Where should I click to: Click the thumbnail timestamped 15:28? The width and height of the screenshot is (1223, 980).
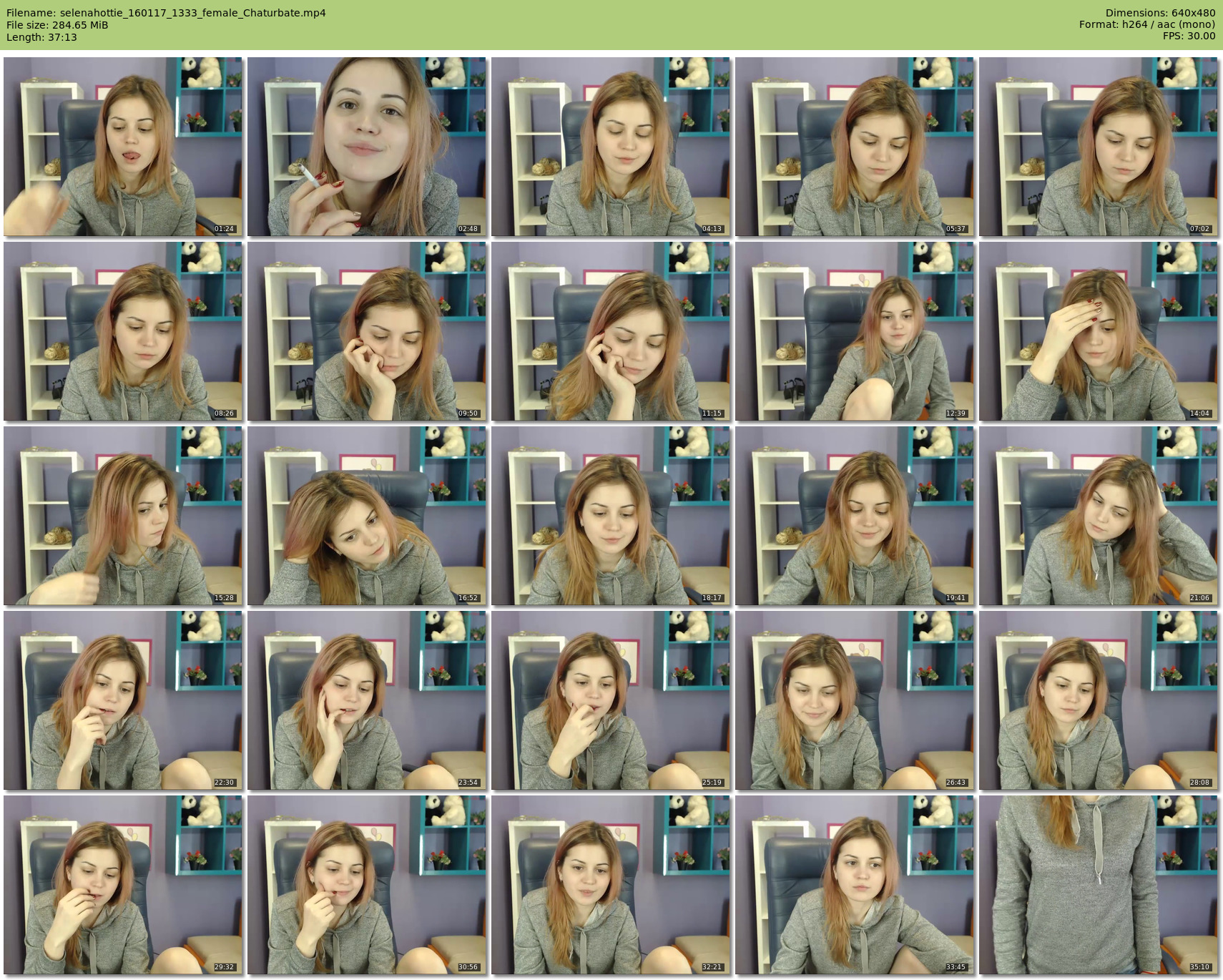click(122, 516)
